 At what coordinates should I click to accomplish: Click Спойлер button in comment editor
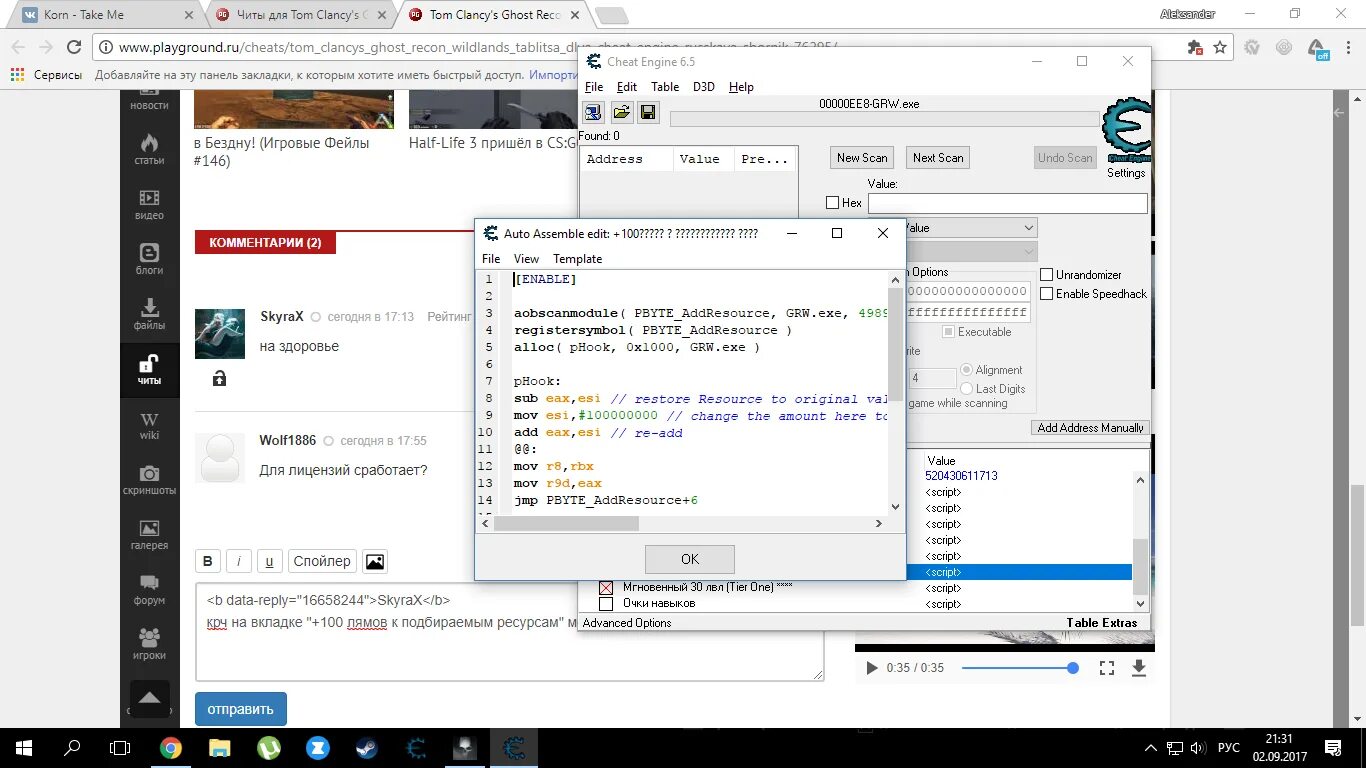pos(322,561)
